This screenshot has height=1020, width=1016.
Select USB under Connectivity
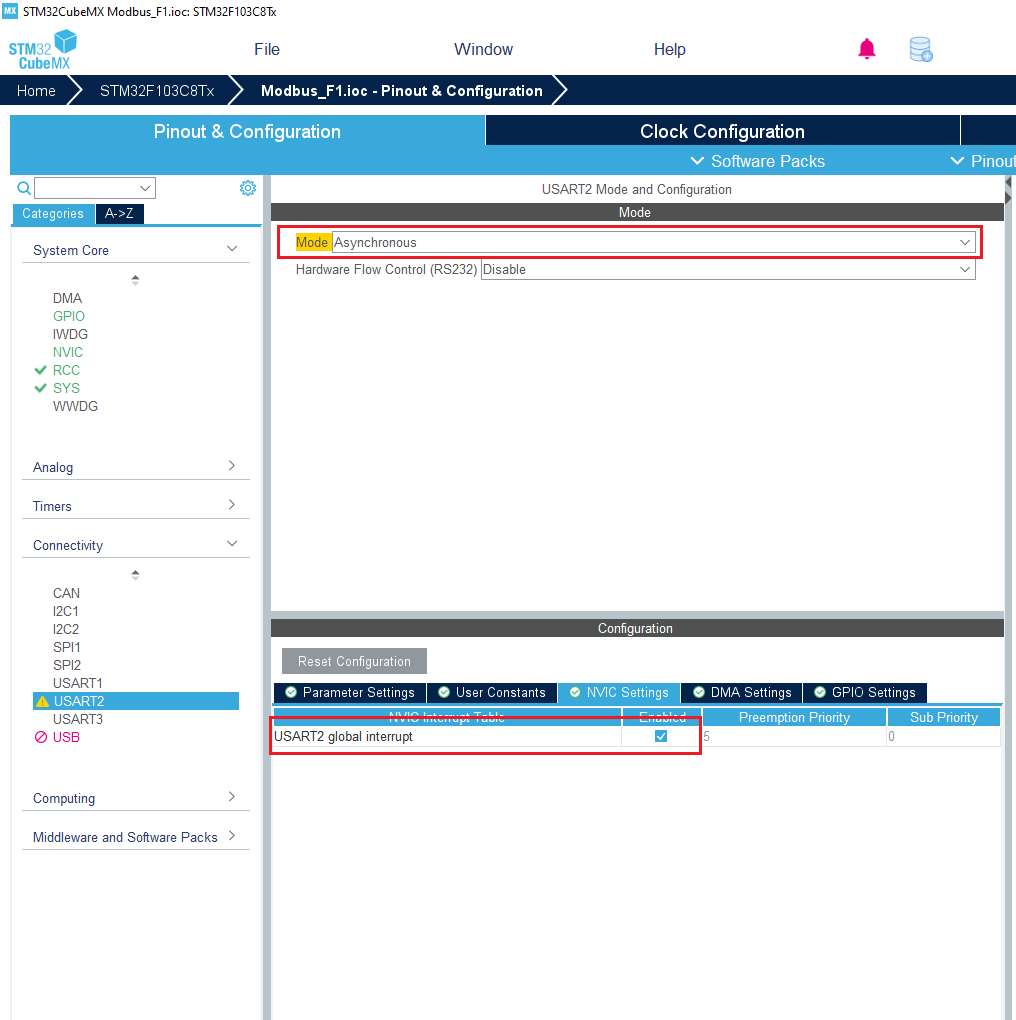(66, 737)
